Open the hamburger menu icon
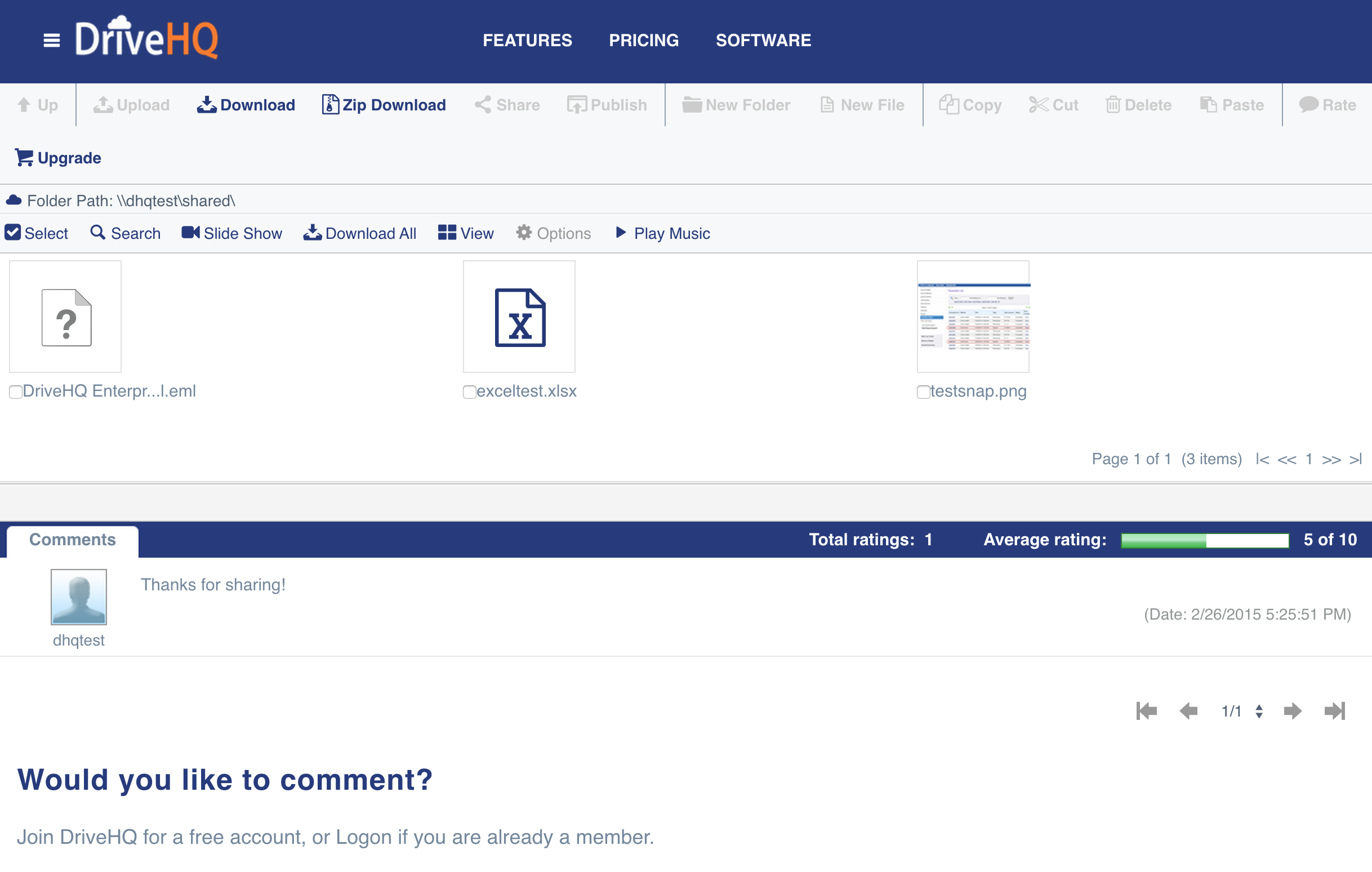The height and width of the screenshot is (872, 1372). coord(51,41)
